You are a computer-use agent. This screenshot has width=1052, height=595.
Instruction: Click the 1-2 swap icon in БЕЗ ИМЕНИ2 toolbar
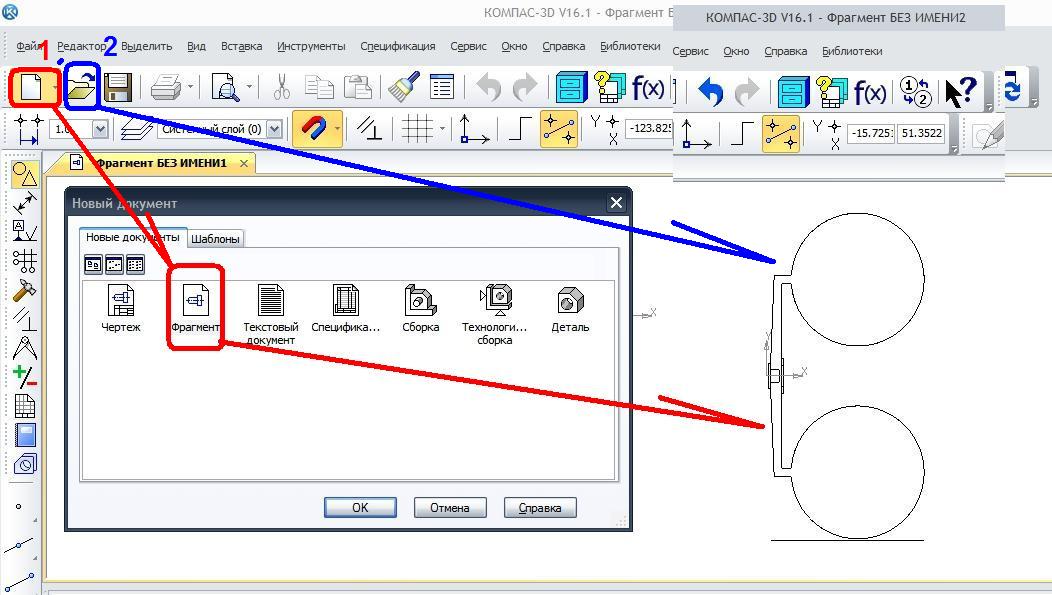tap(915, 92)
